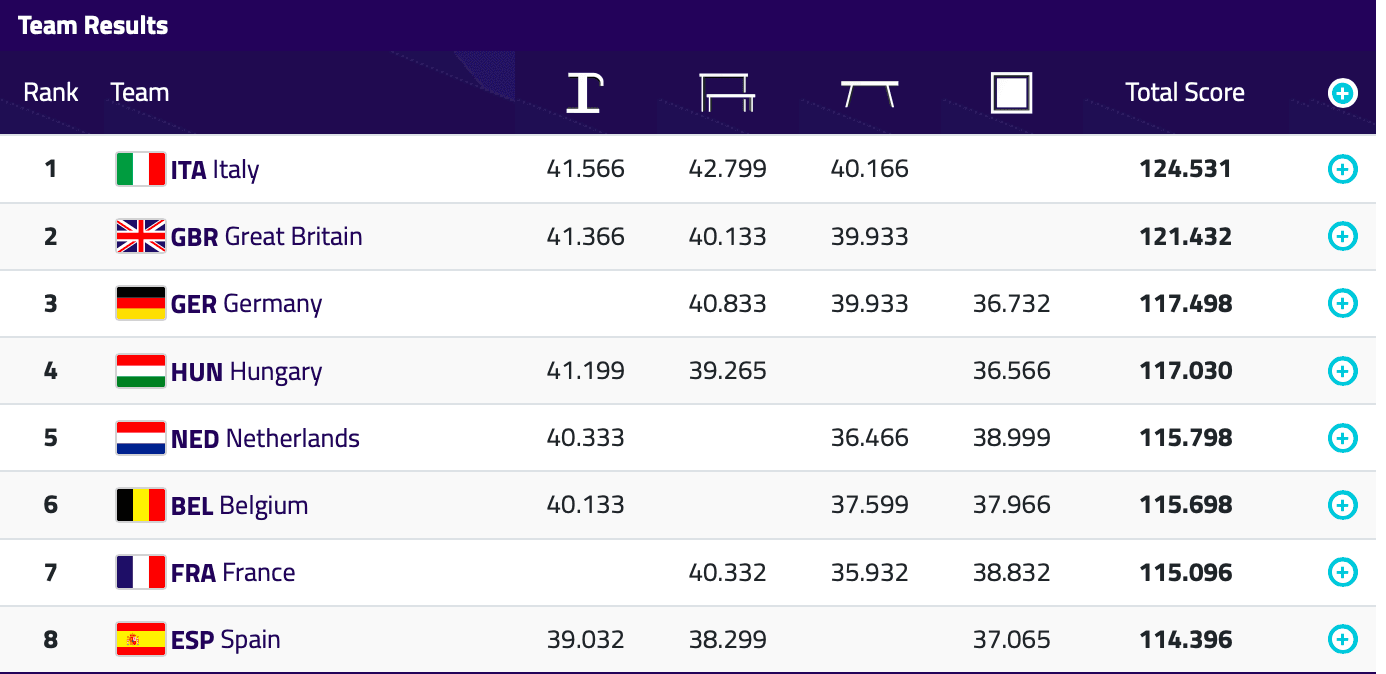Click the Team Results section title
Image resolution: width=1386 pixels, height=674 pixels.
93,26
